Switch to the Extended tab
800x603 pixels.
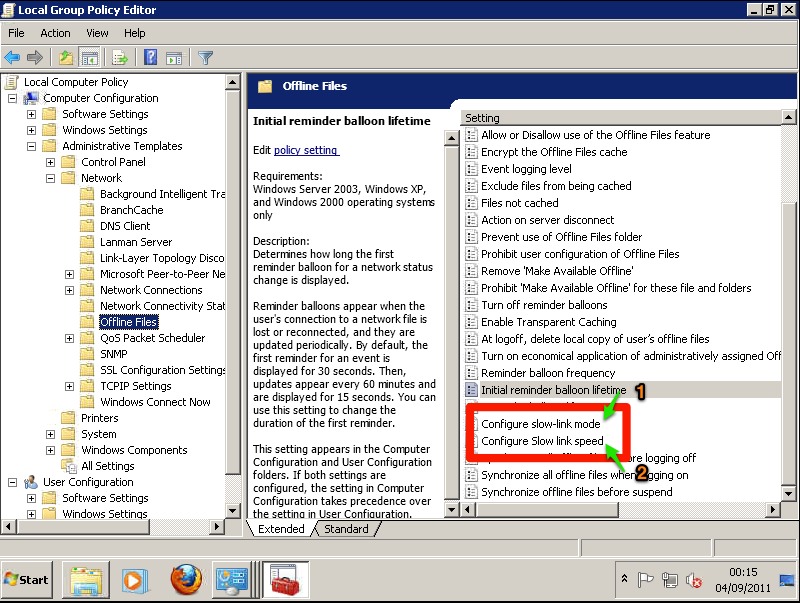click(281, 529)
